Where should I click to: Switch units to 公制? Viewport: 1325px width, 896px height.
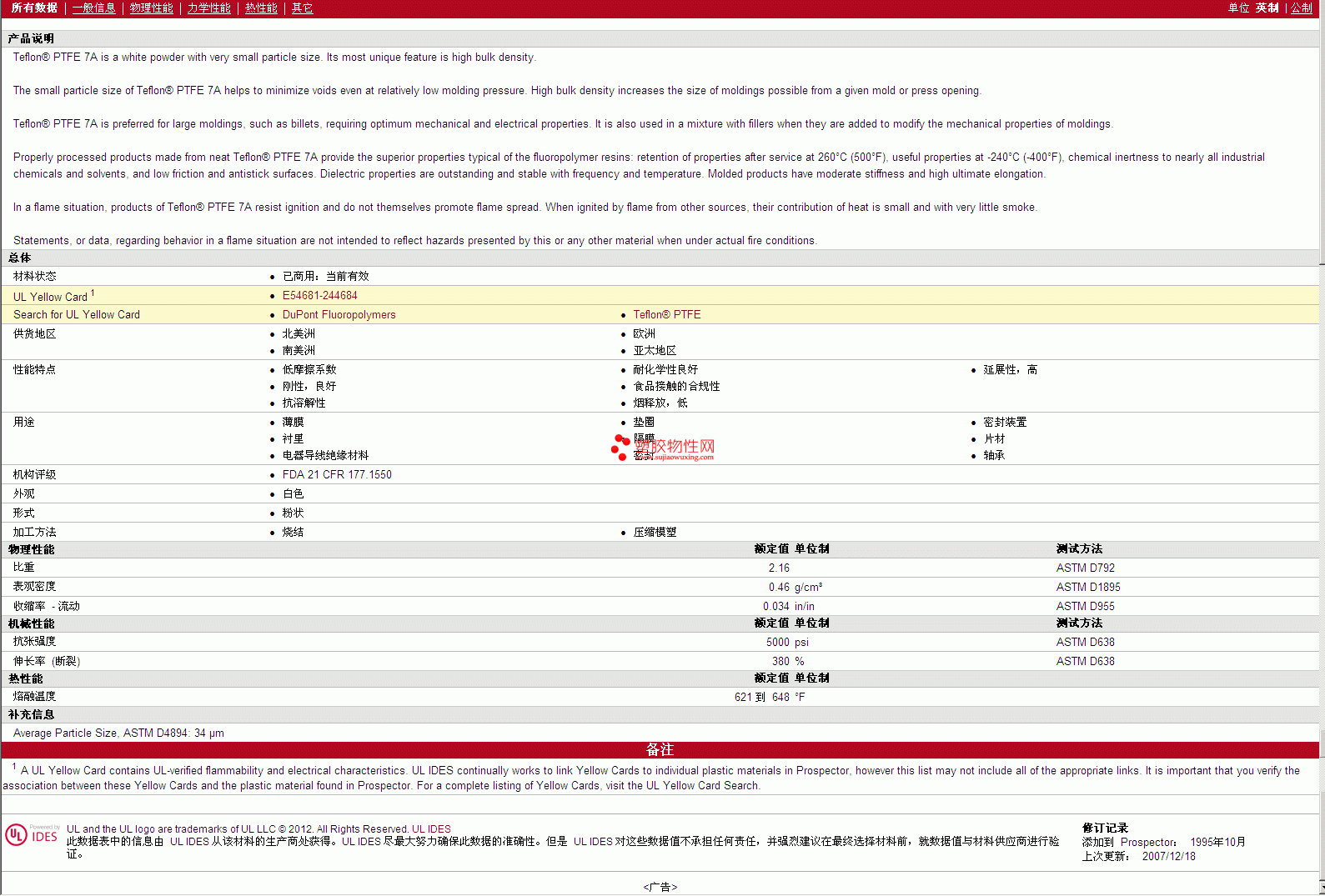(1302, 8)
